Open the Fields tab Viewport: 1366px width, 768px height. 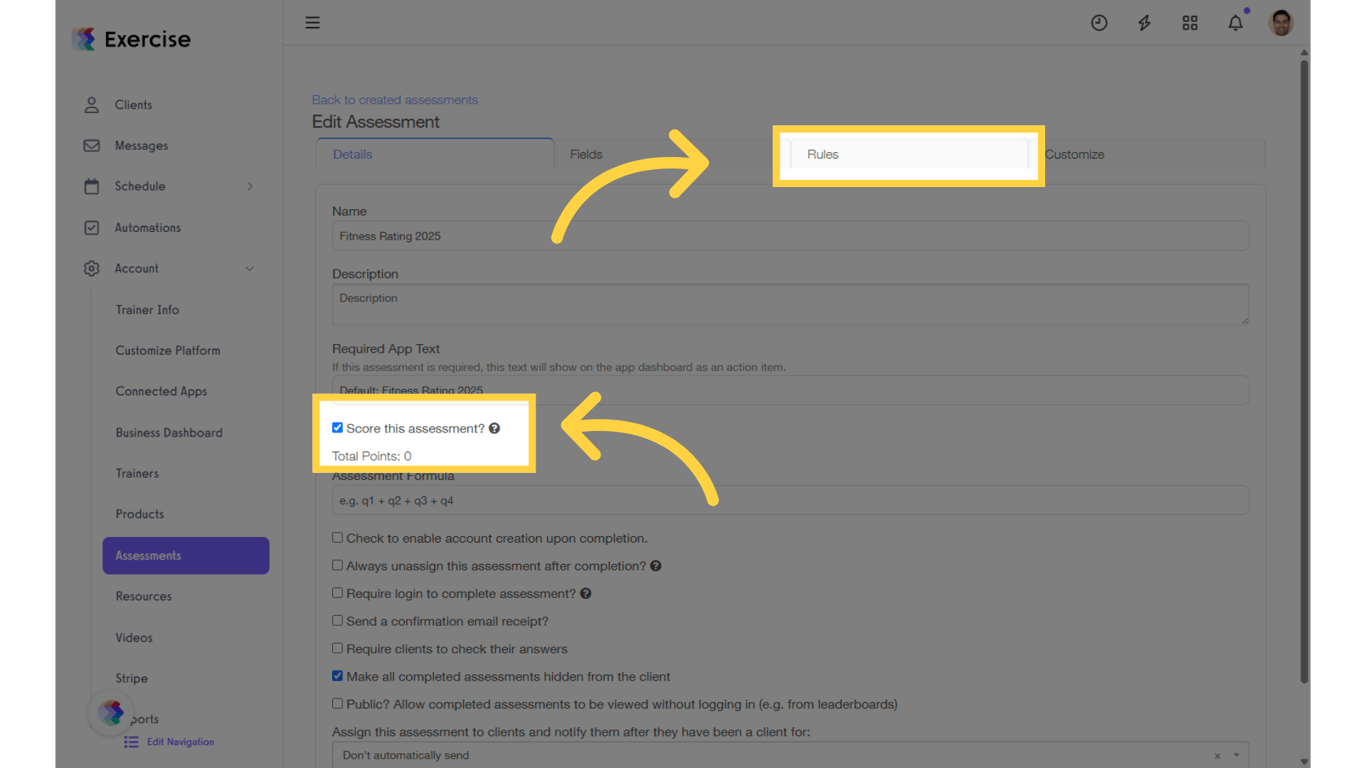point(586,154)
